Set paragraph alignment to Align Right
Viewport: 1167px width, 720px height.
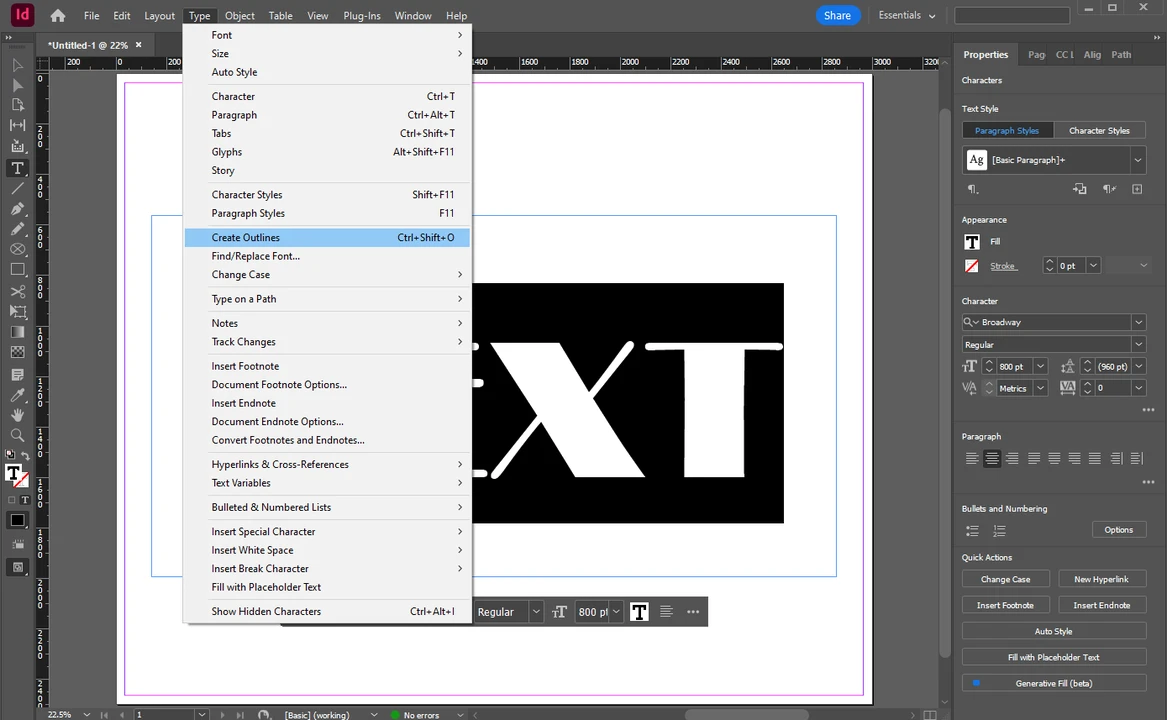tap(1011, 459)
